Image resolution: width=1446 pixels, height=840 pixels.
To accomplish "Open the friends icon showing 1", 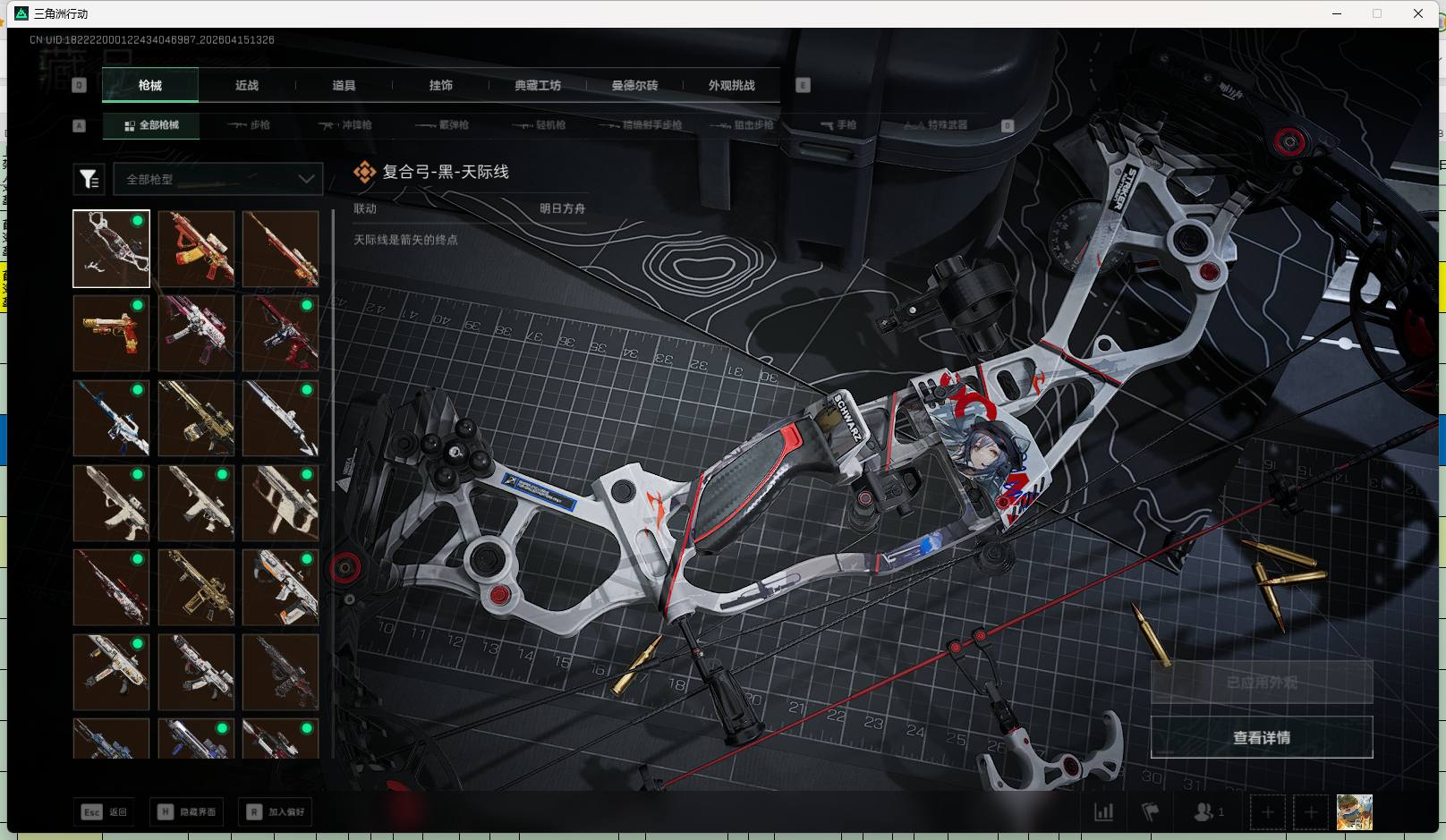I will click(x=1209, y=812).
